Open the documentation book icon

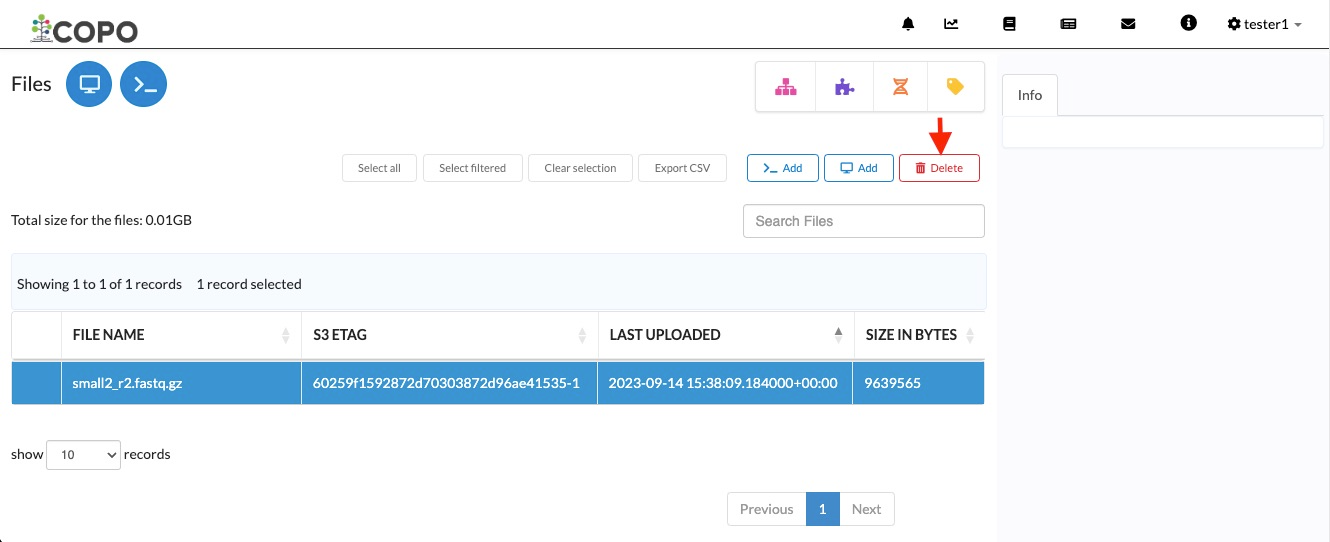pos(1009,24)
